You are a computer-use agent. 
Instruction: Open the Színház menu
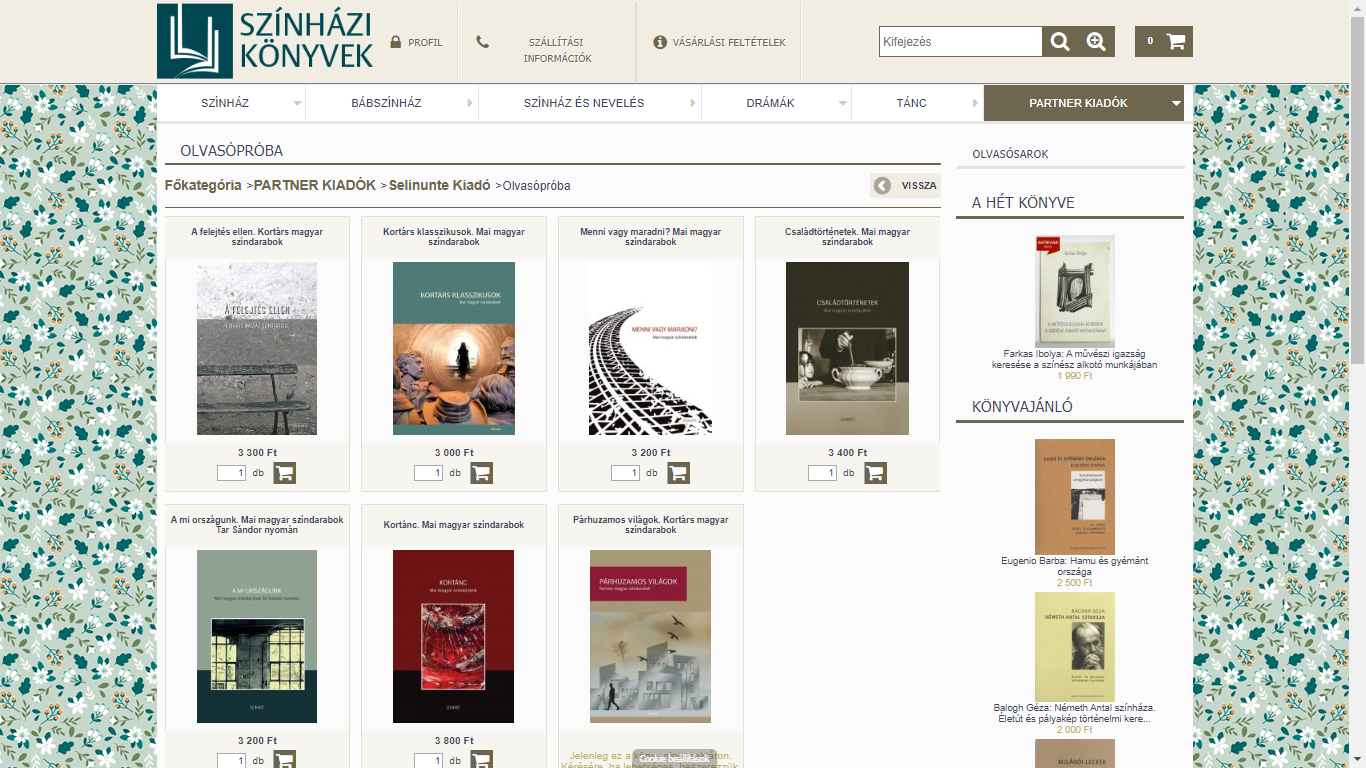[x=225, y=103]
